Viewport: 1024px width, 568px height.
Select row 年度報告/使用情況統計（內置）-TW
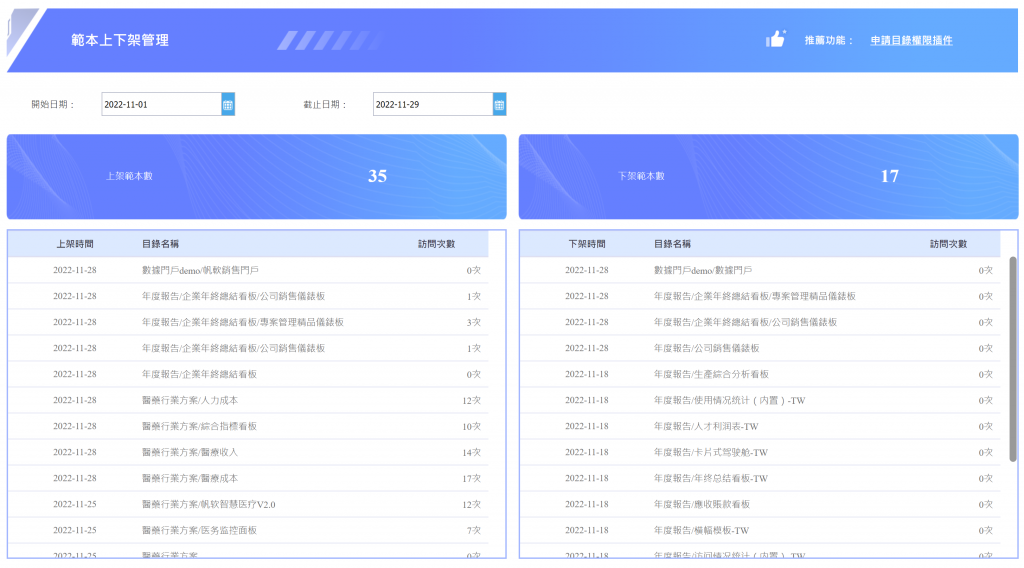click(760, 400)
